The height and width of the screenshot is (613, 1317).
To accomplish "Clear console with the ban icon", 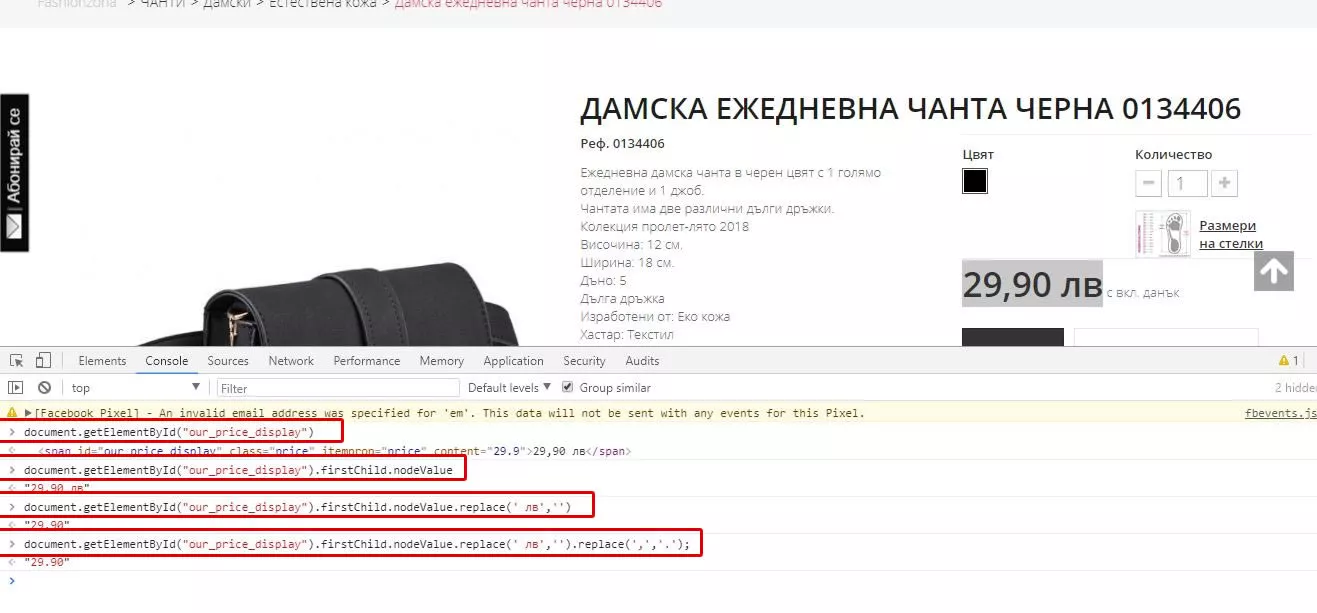I will click(44, 387).
